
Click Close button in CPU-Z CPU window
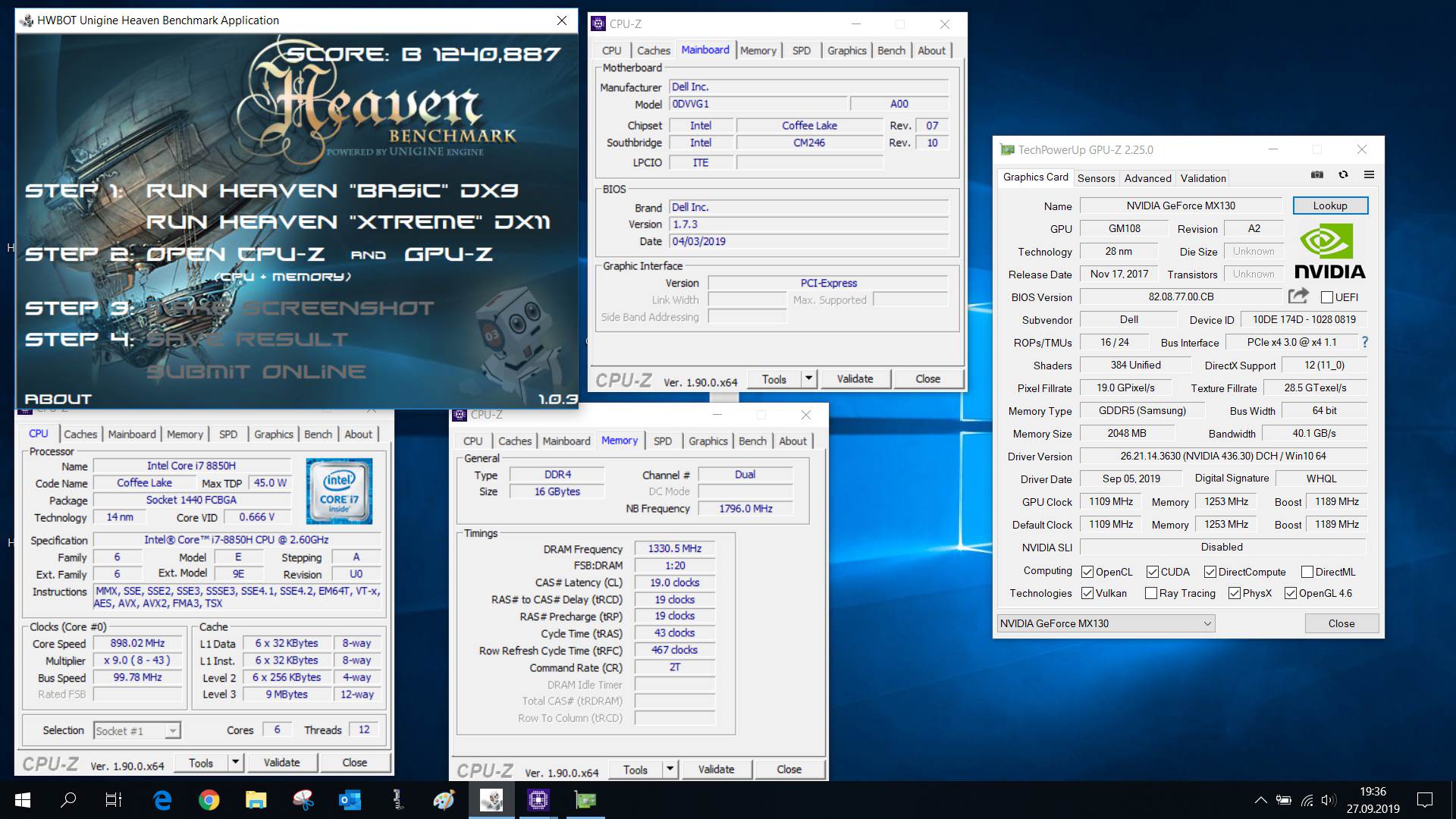tap(354, 762)
